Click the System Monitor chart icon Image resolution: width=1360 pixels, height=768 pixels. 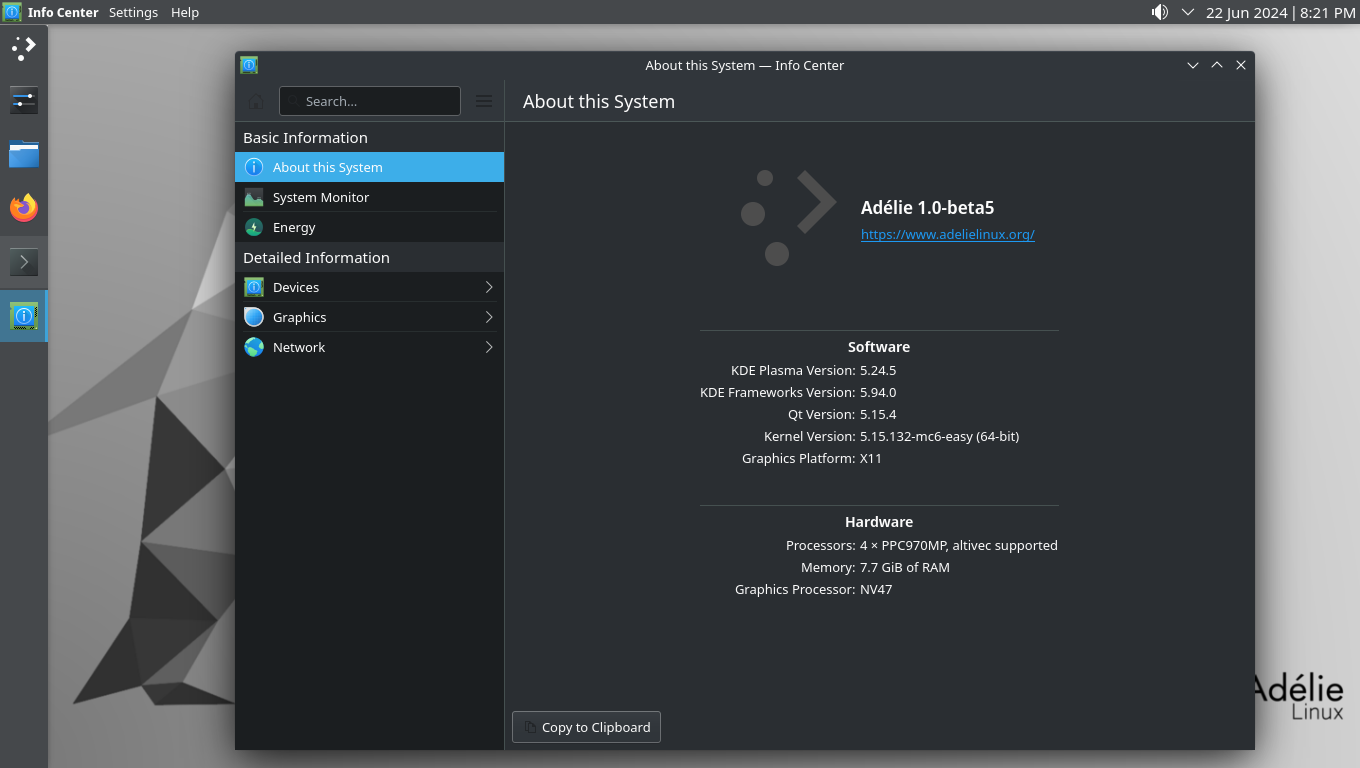[254, 197]
